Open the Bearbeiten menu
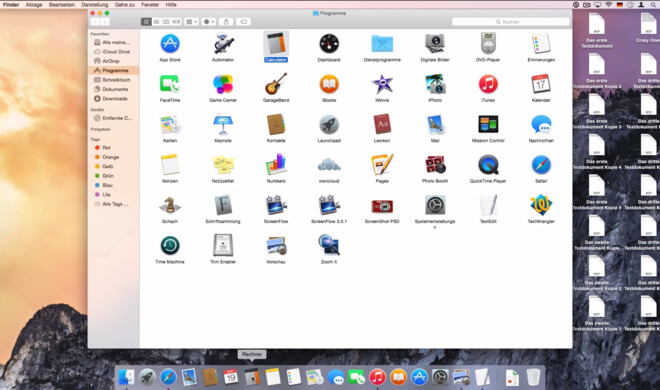This screenshot has height=390, width=660. click(61, 5)
